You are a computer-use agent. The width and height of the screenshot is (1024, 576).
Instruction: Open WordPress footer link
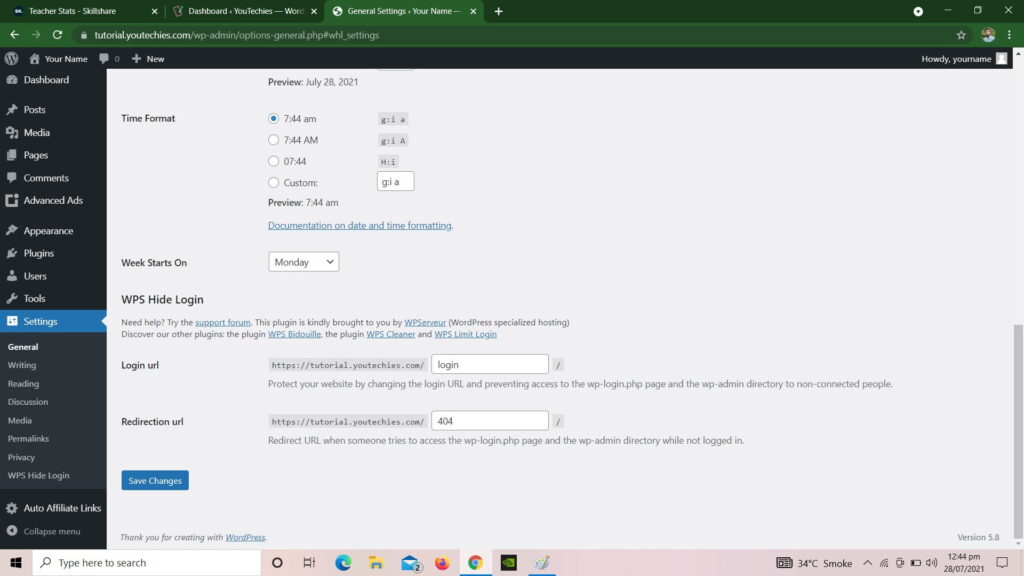245,537
